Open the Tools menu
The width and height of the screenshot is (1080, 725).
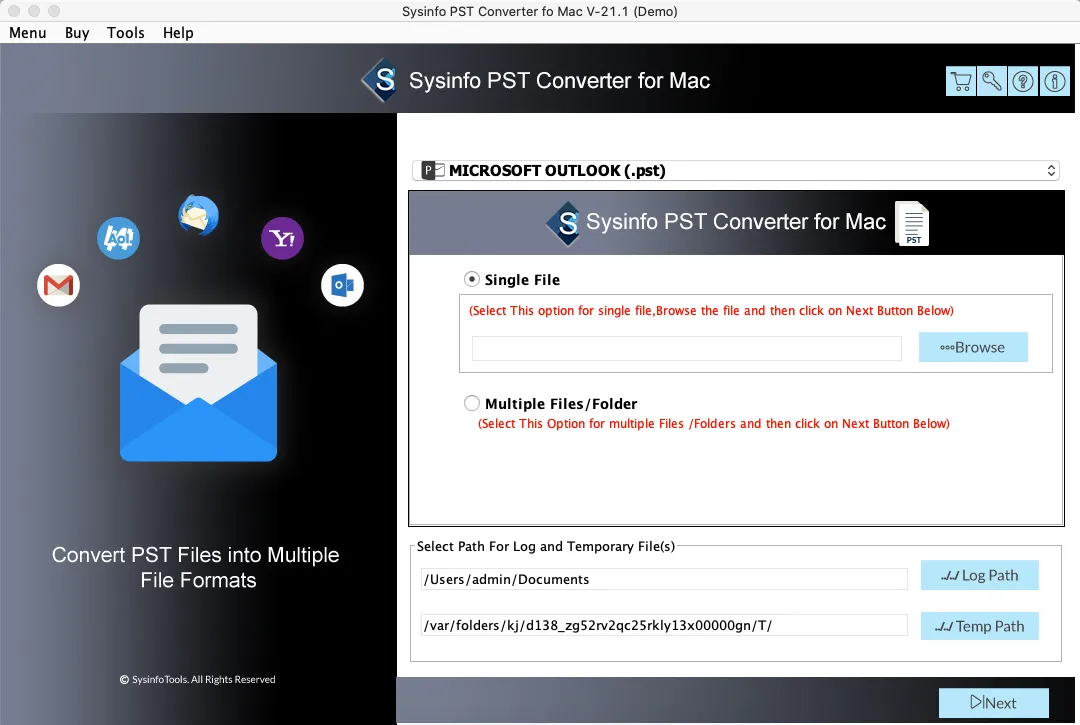(126, 33)
